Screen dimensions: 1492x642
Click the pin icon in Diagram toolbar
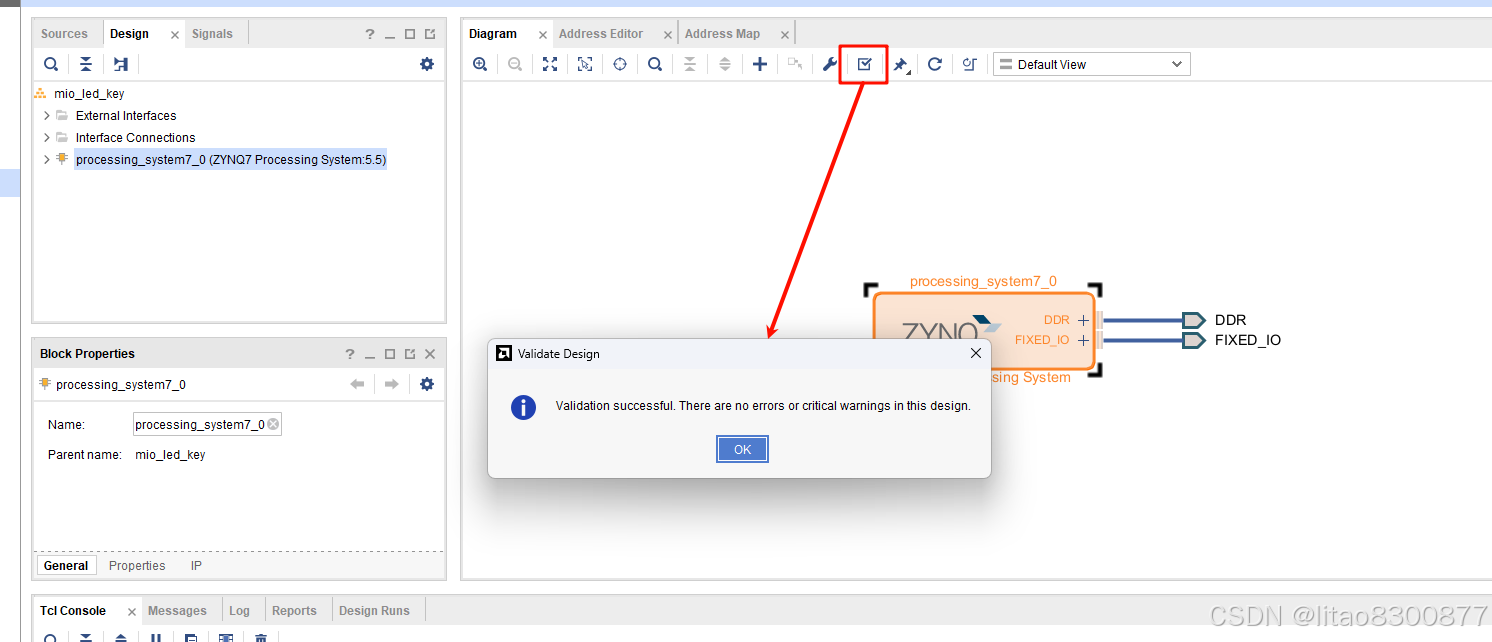click(x=900, y=65)
